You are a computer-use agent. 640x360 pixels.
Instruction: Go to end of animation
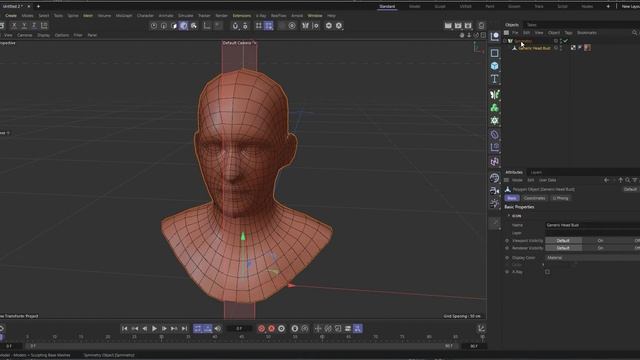click(x=184, y=329)
